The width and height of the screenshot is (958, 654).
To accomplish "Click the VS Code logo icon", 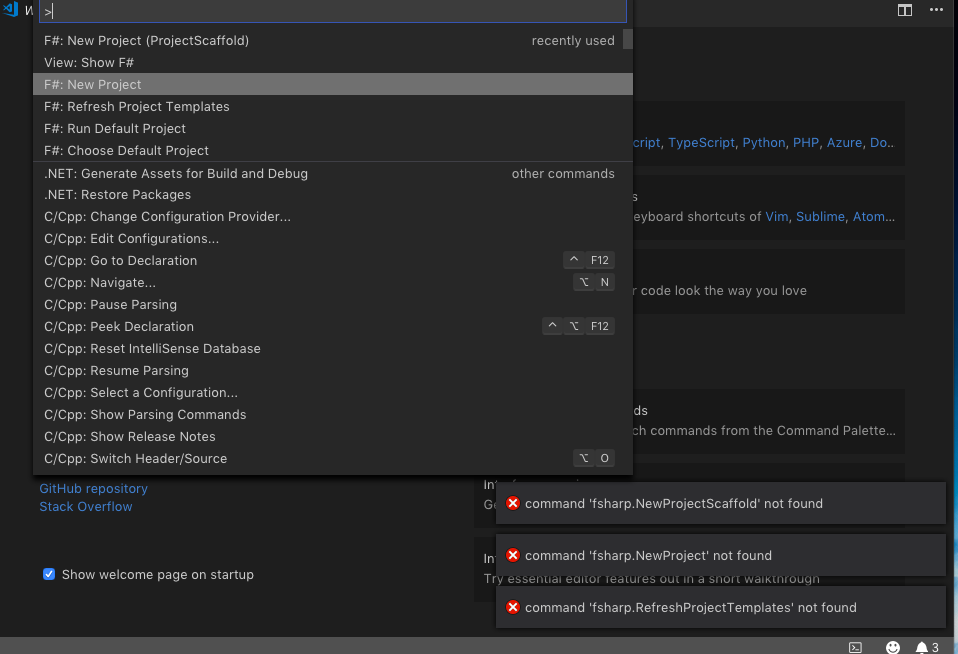I will click(x=10, y=10).
